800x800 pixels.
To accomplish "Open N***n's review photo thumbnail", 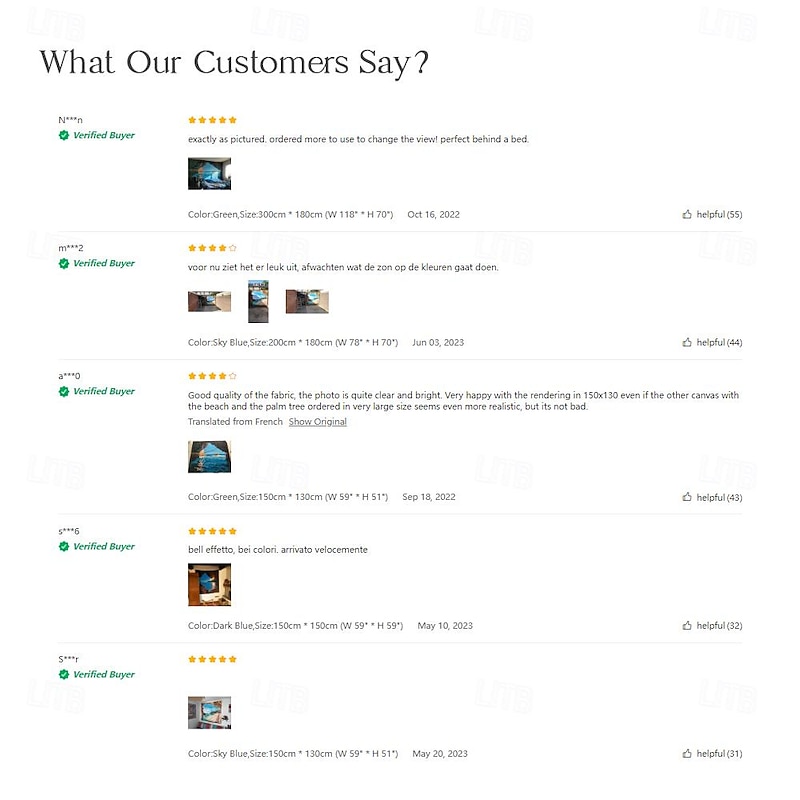I will point(209,173).
